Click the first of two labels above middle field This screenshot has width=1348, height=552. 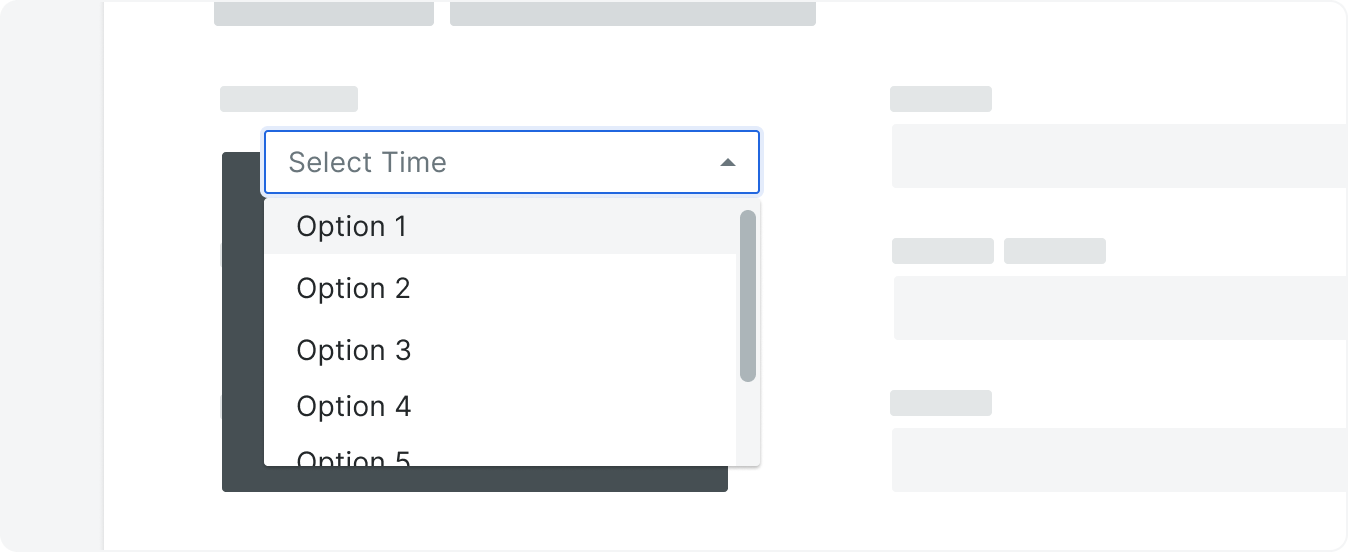coord(943,251)
